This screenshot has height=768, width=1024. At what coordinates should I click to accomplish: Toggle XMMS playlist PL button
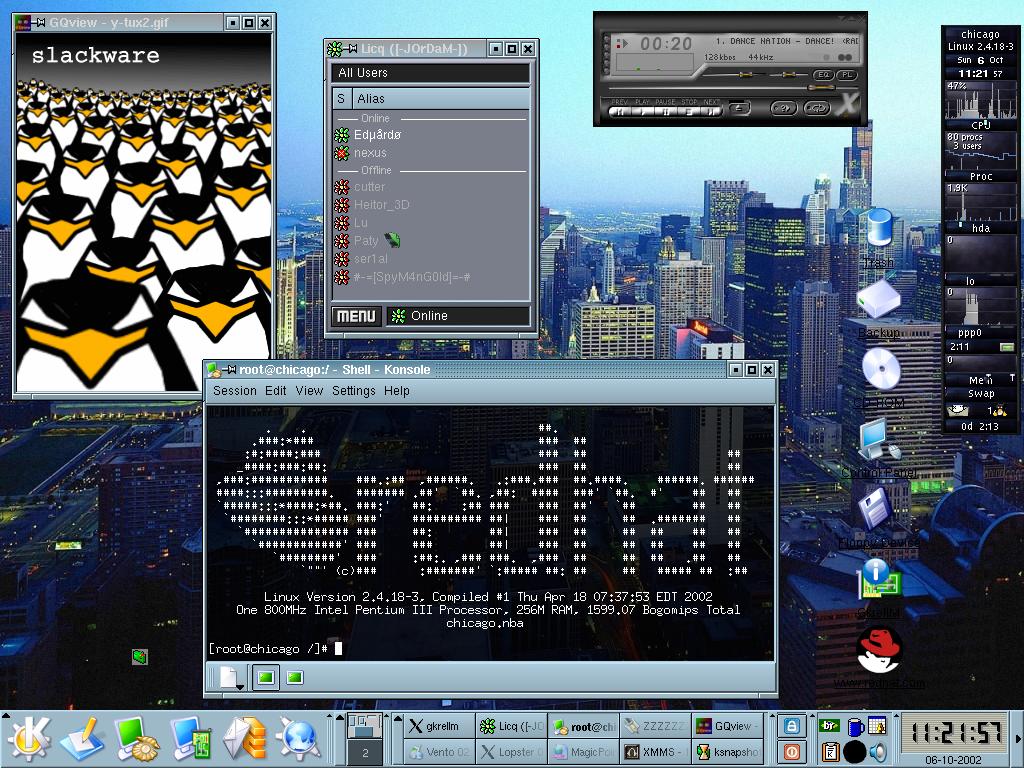[847, 75]
